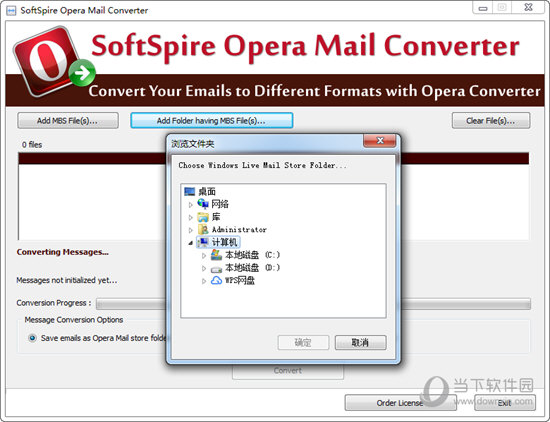550x422 pixels.
Task: Click the Conversion Progress bar
Action: (x=313, y=304)
